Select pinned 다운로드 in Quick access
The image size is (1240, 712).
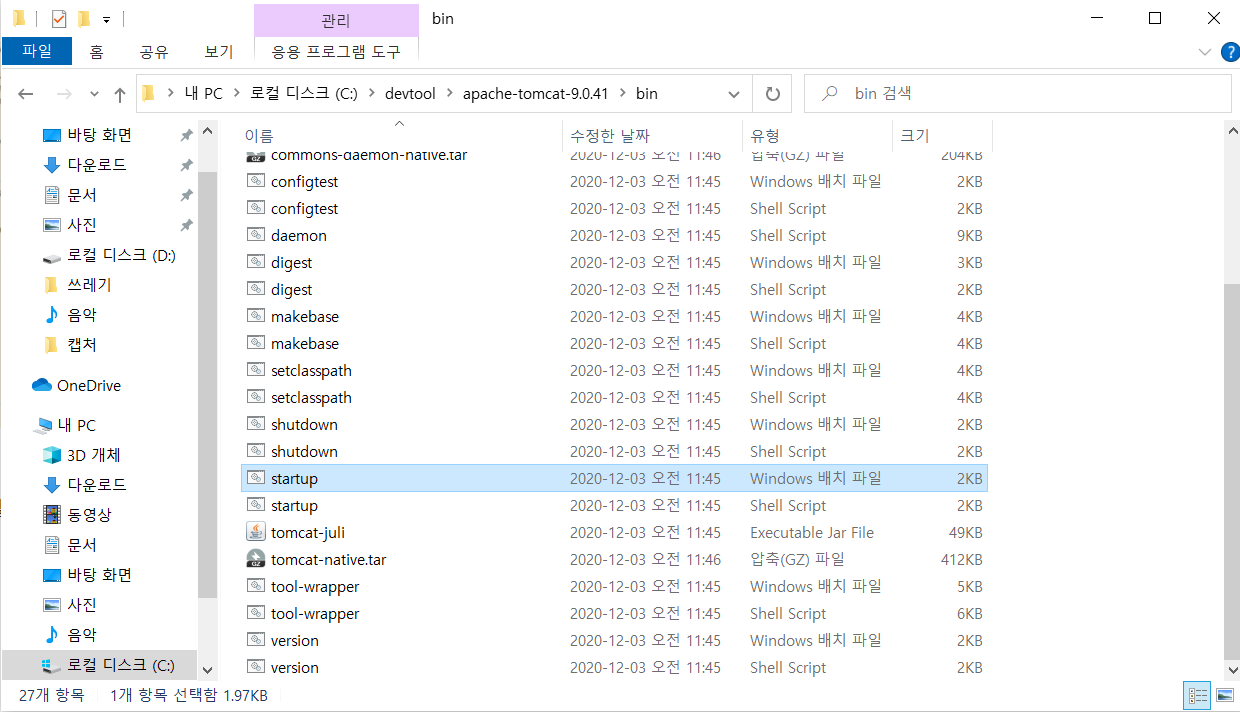97,165
